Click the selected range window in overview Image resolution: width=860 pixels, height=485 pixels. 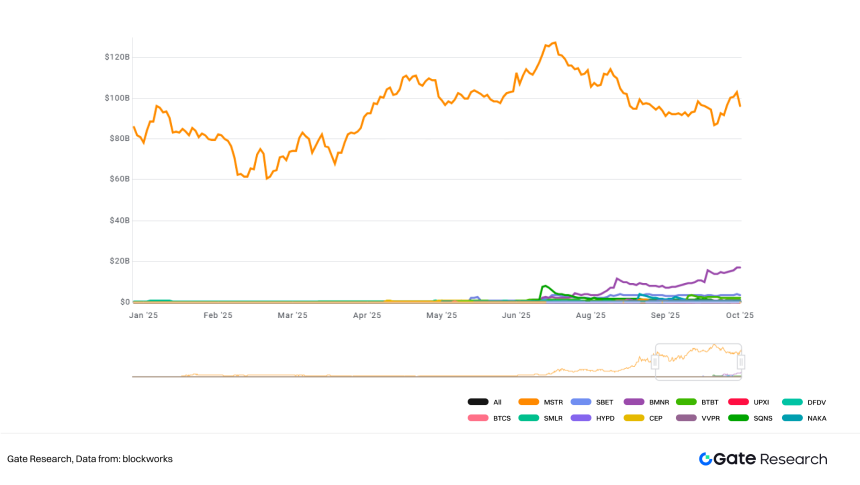pyautogui.click(x=698, y=362)
